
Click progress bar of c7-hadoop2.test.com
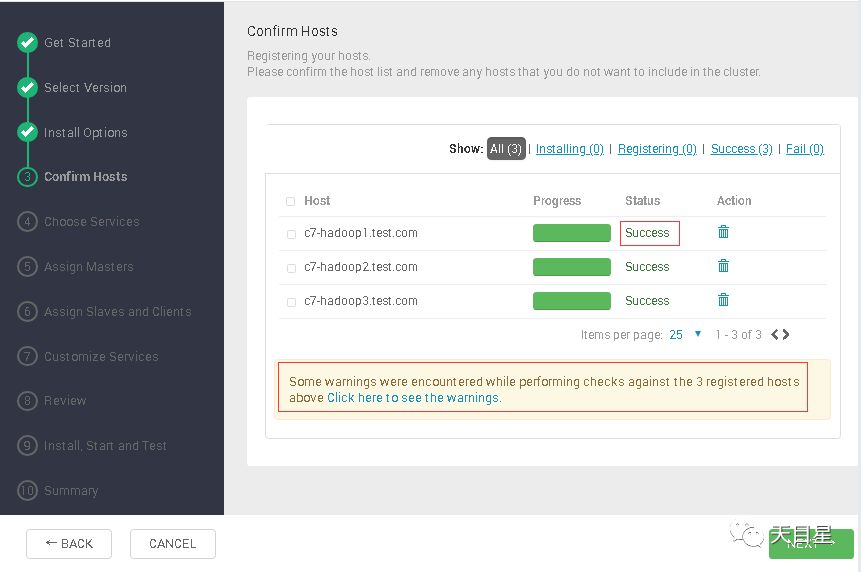(x=572, y=267)
